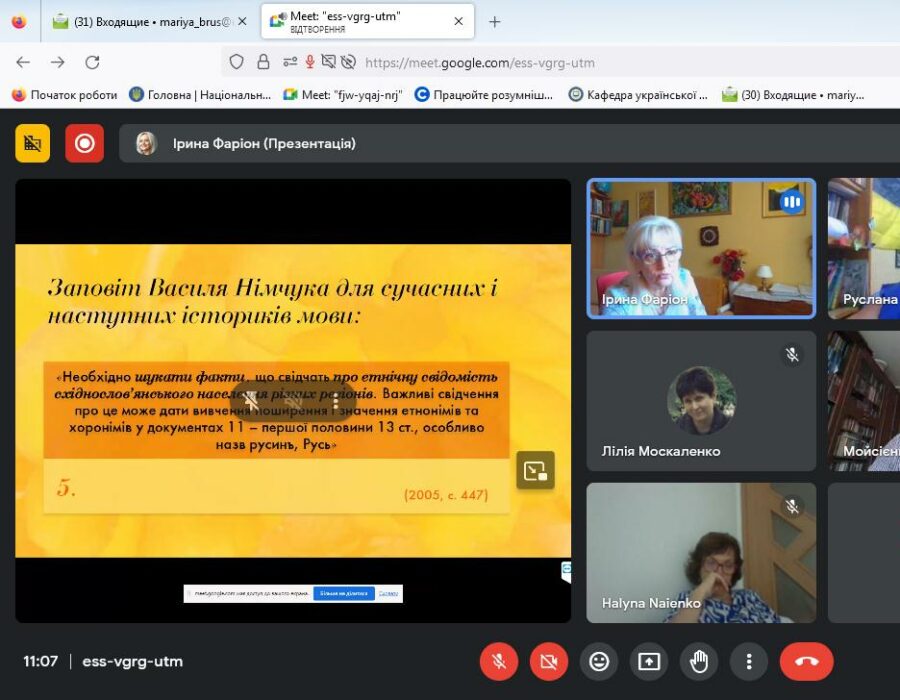Click the lock site info icon
Image resolution: width=900 pixels, height=700 pixels.
pyautogui.click(x=263, y=62)
